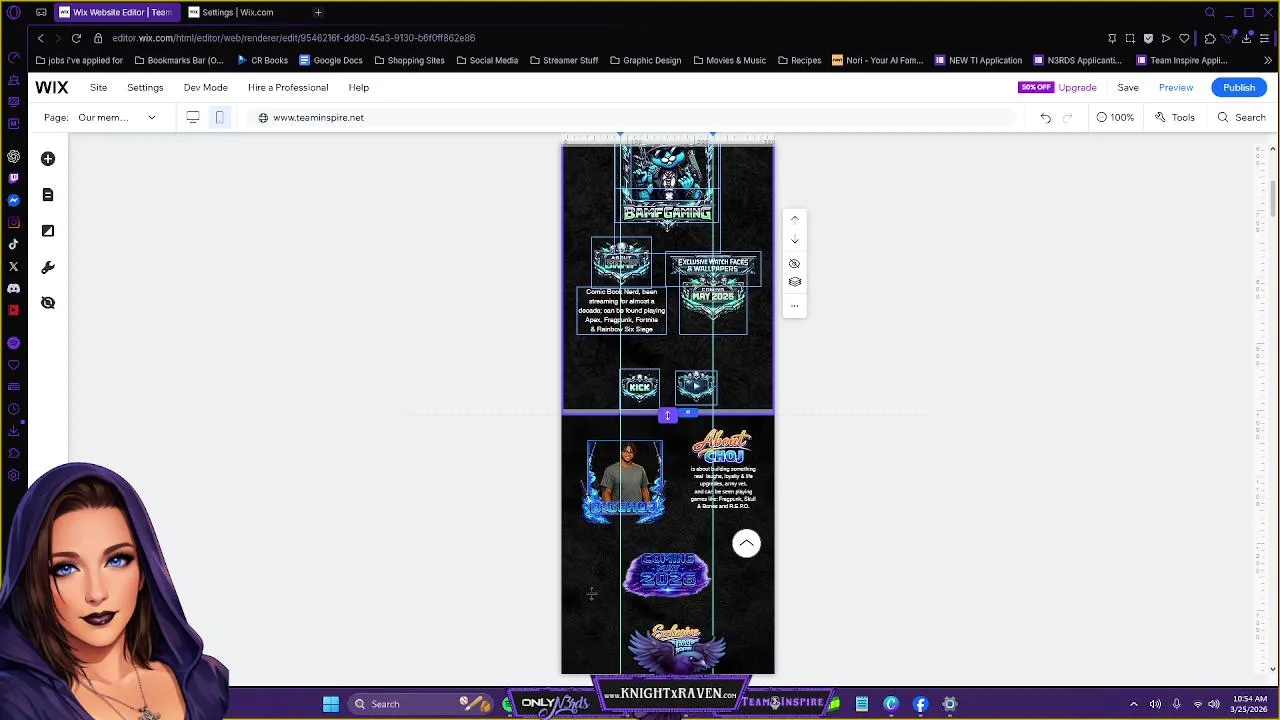Publish the site

pos(1239,87)
